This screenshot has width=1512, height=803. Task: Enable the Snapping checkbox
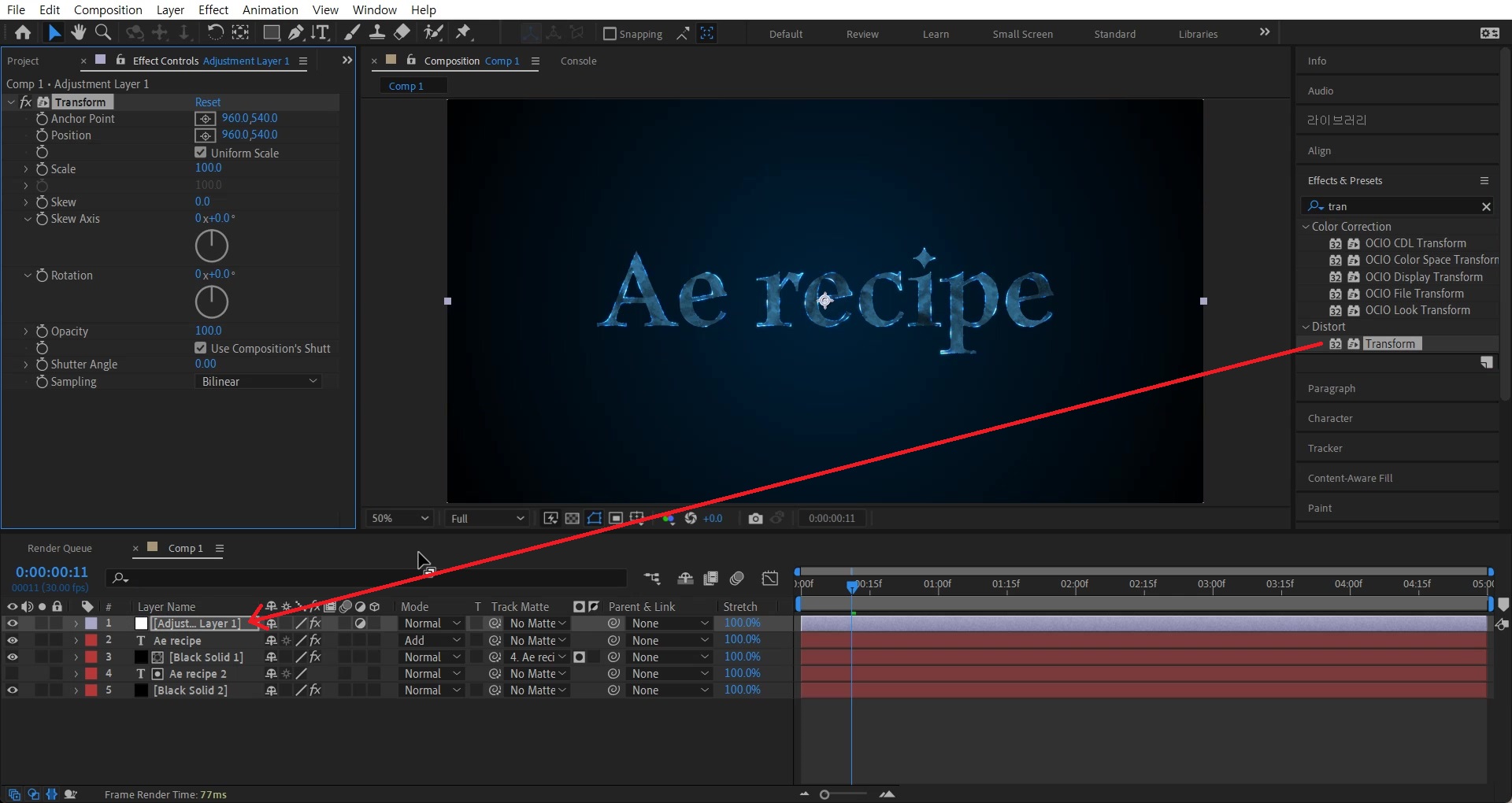point(610,34)
